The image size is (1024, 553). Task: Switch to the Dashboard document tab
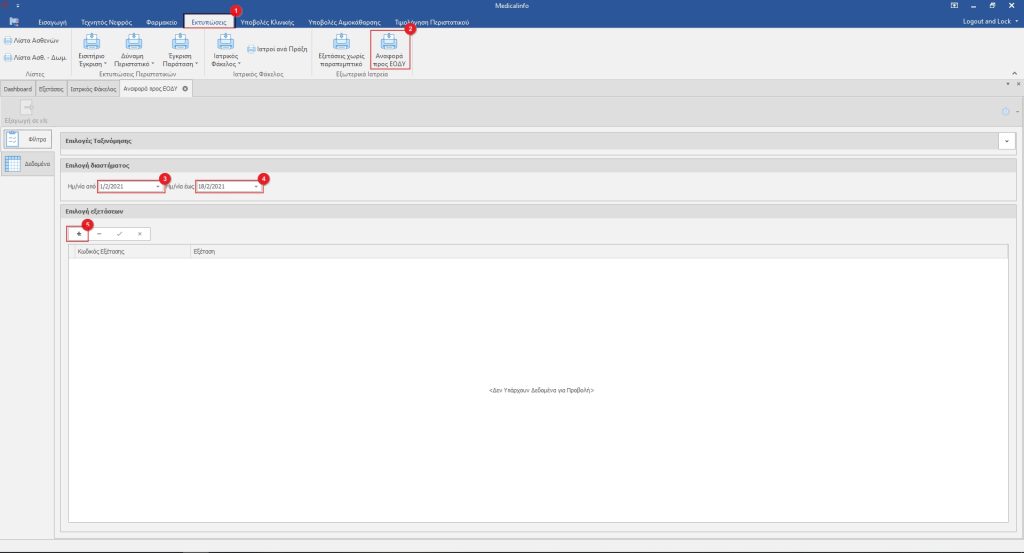click(17, 89)
